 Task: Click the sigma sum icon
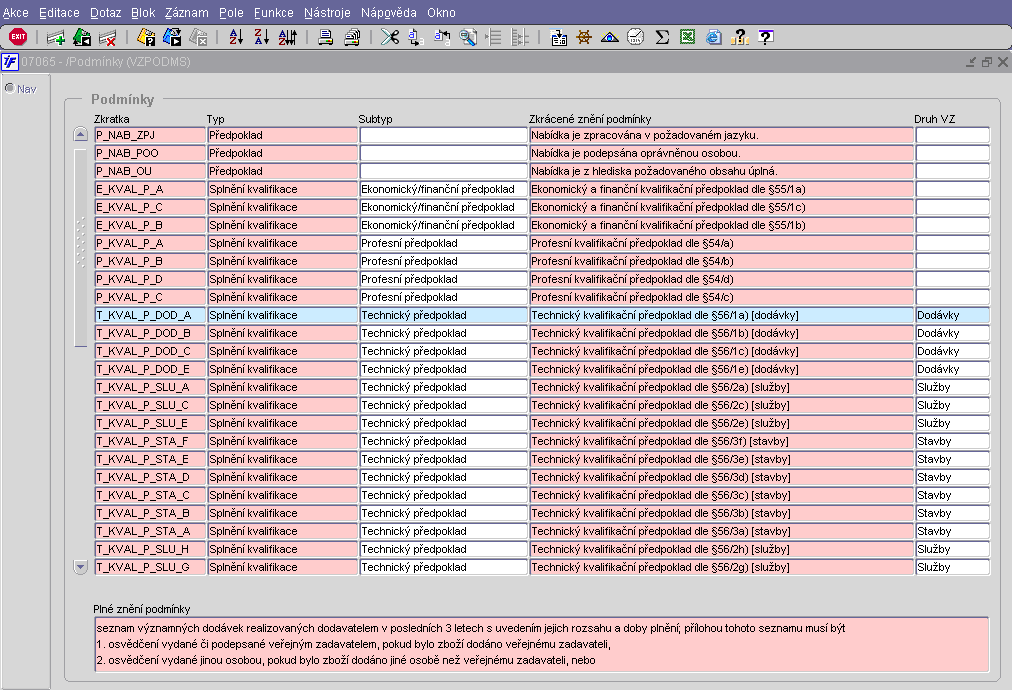tap(662, 37)
